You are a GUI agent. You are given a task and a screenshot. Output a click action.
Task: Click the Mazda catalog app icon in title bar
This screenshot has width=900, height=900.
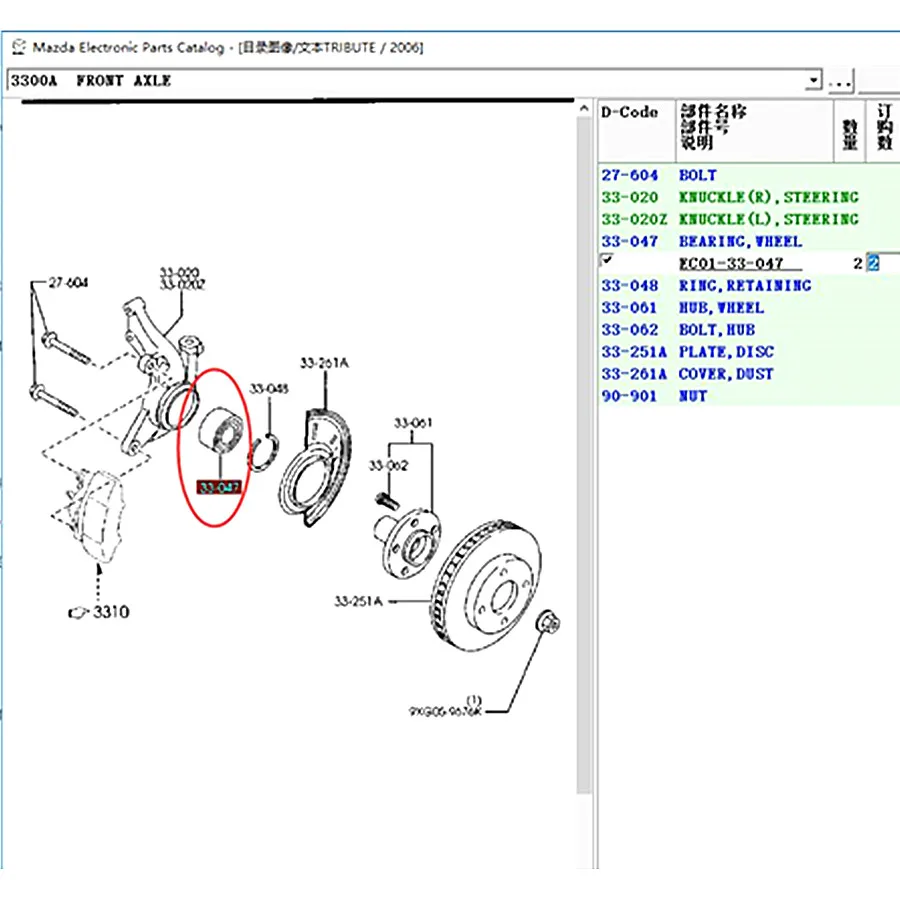18,47
